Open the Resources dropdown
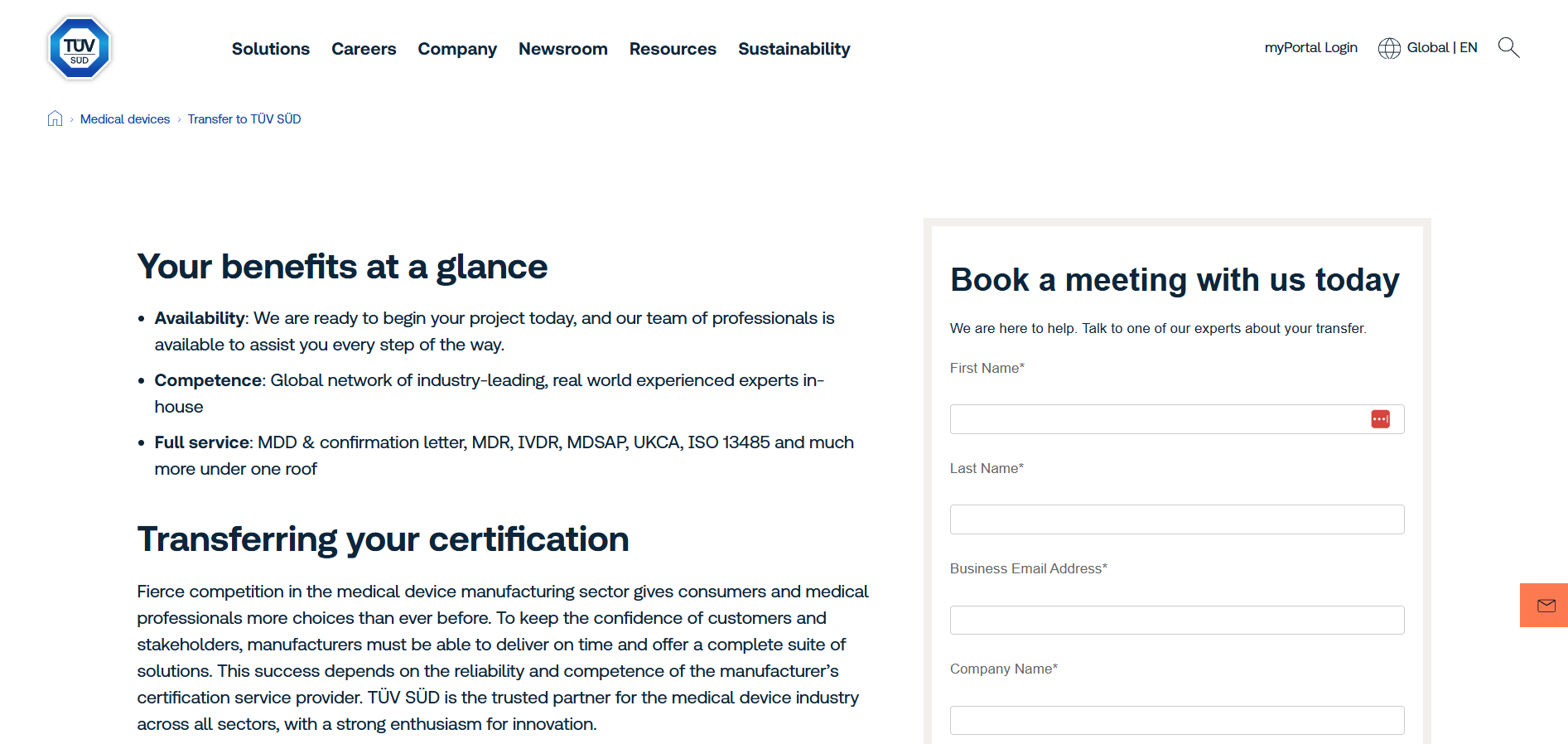 click(x=673, y=49)
